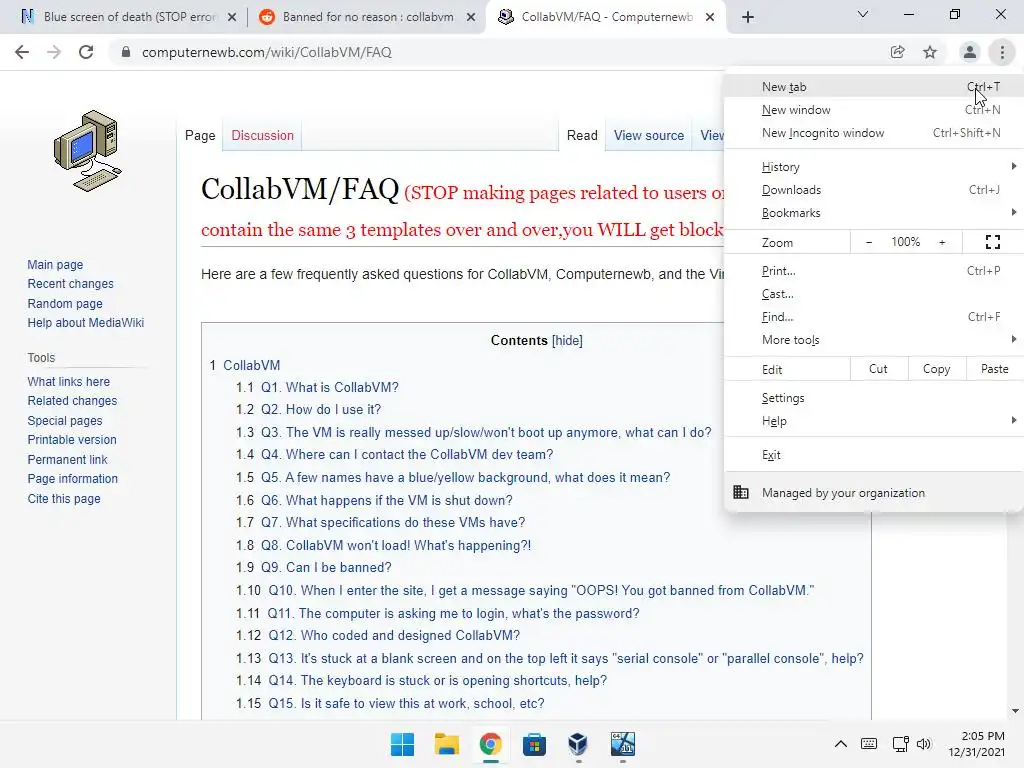Click Copy in the Edit row
Image resolution: width=1024 pixels, height=768 pixels.
(936, 369)
